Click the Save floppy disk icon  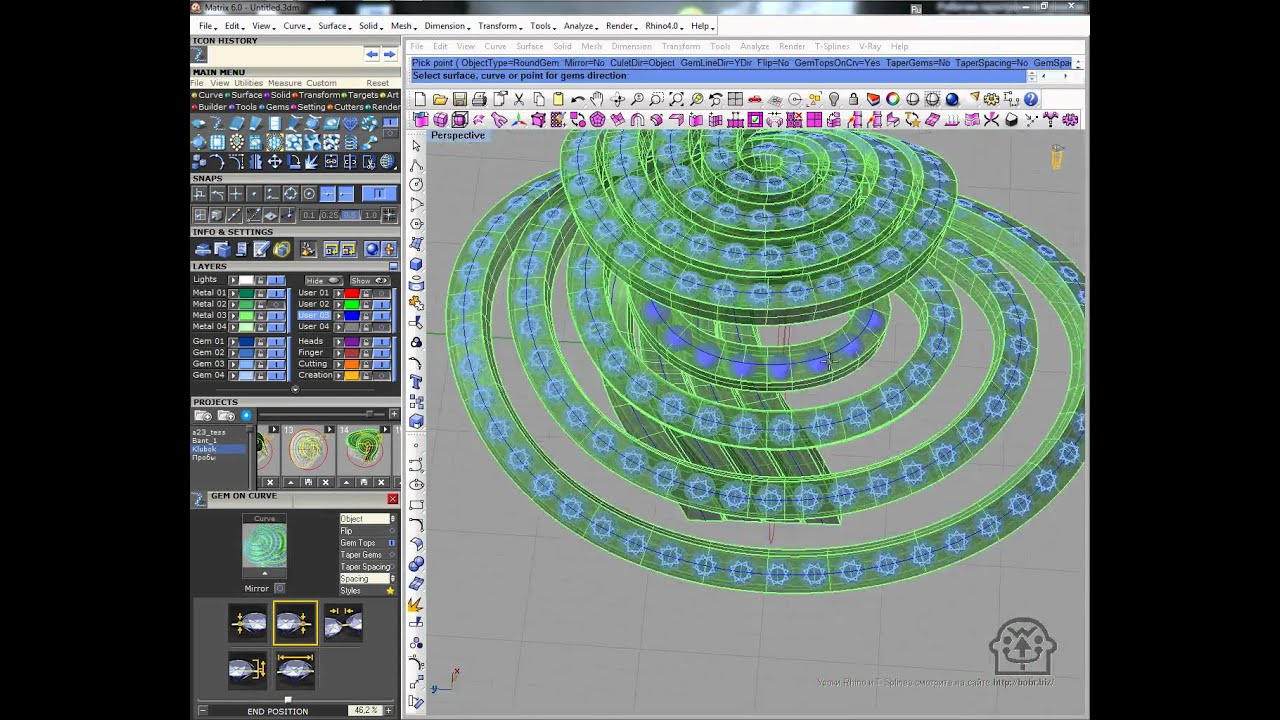[x=460, y=99]
